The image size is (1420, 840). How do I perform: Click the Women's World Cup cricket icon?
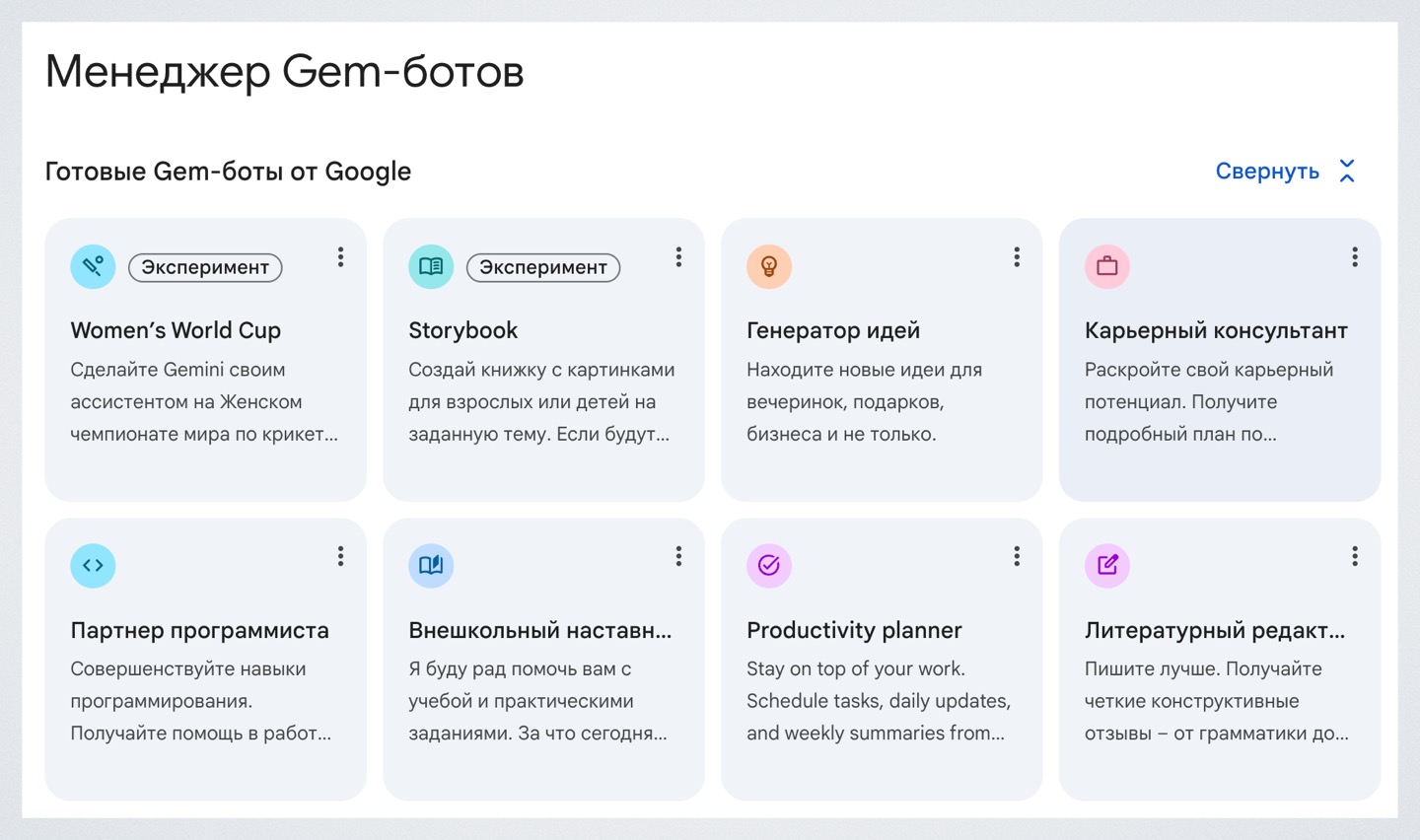pyautogui.click(x=93, y=266)
